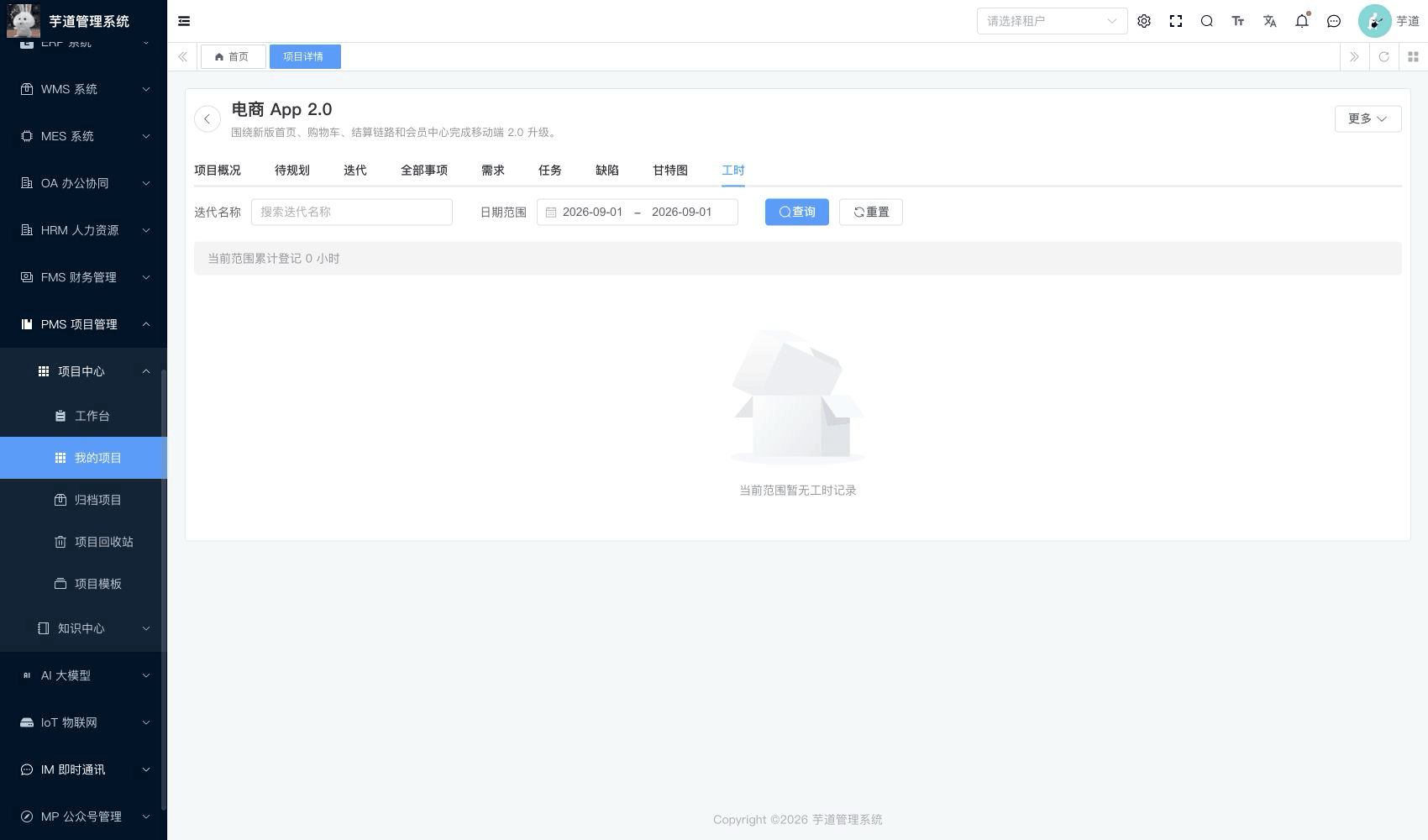Click the 项目模板 icon
The height and width of the screenshot is (840, 1428).
(60, 584)
